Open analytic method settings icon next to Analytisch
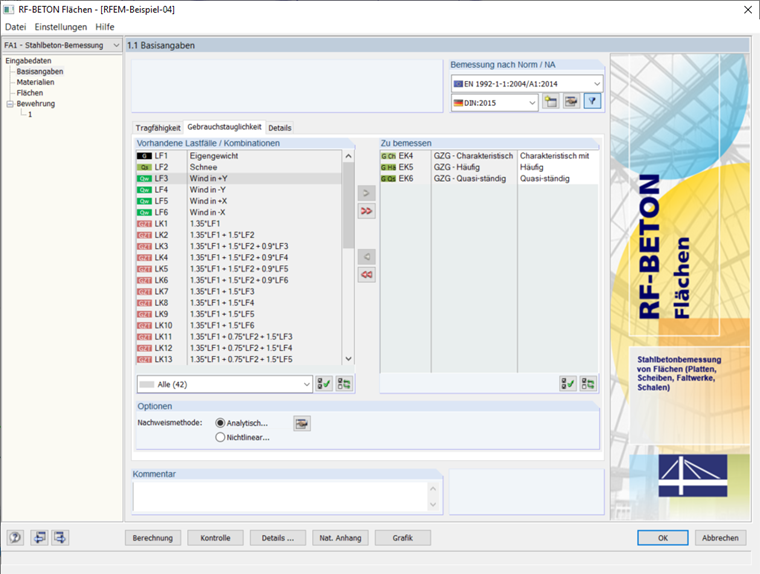Viewport: 760px width, 574px height. [x=302, y=423]
